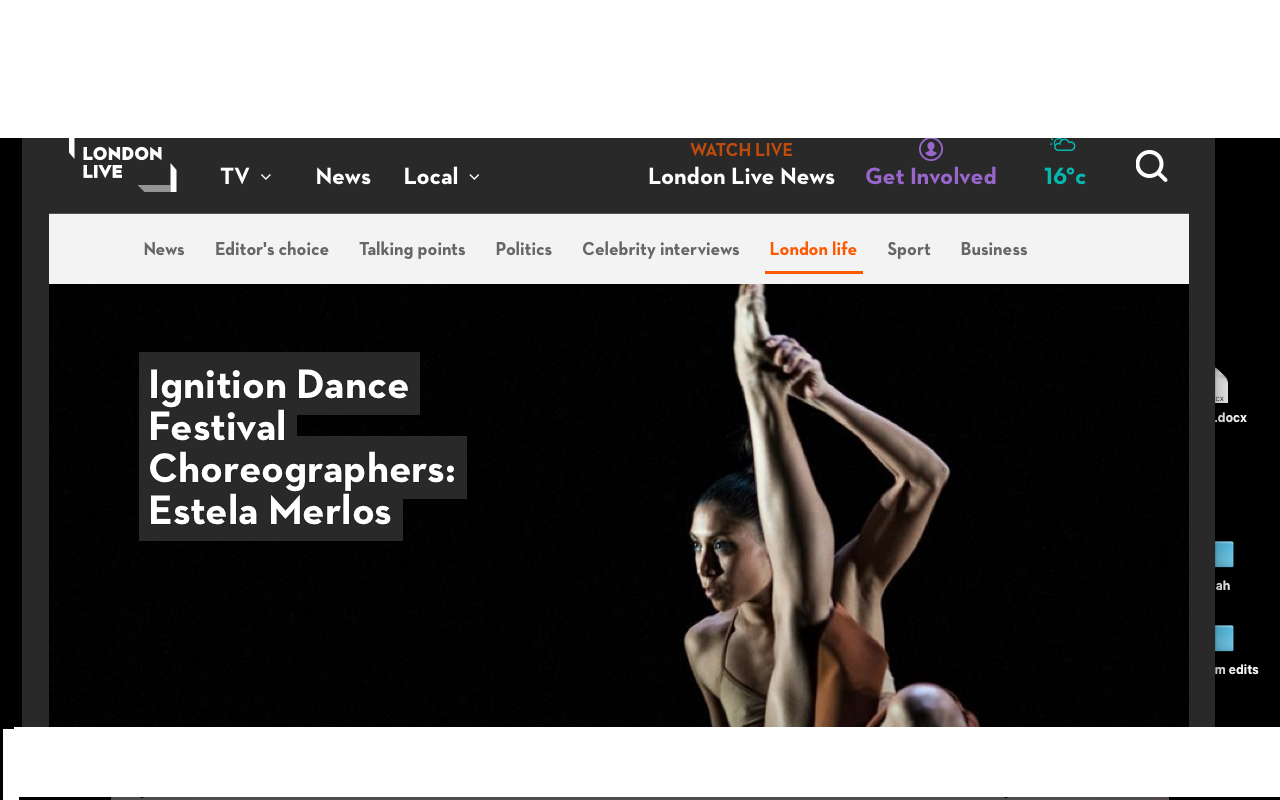Click the Get Involved link
The image size is (1280, 800).
coord(931,176)
